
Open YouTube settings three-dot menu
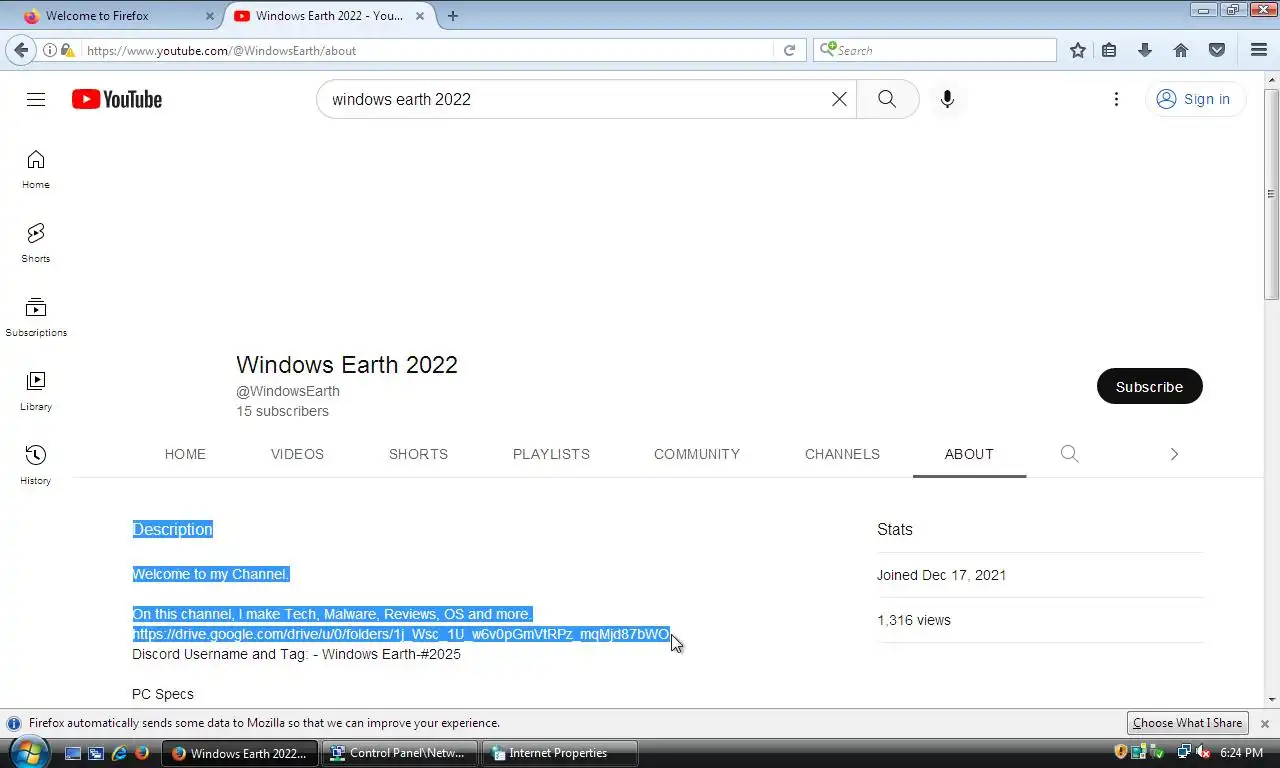[x=1116, y=99]
